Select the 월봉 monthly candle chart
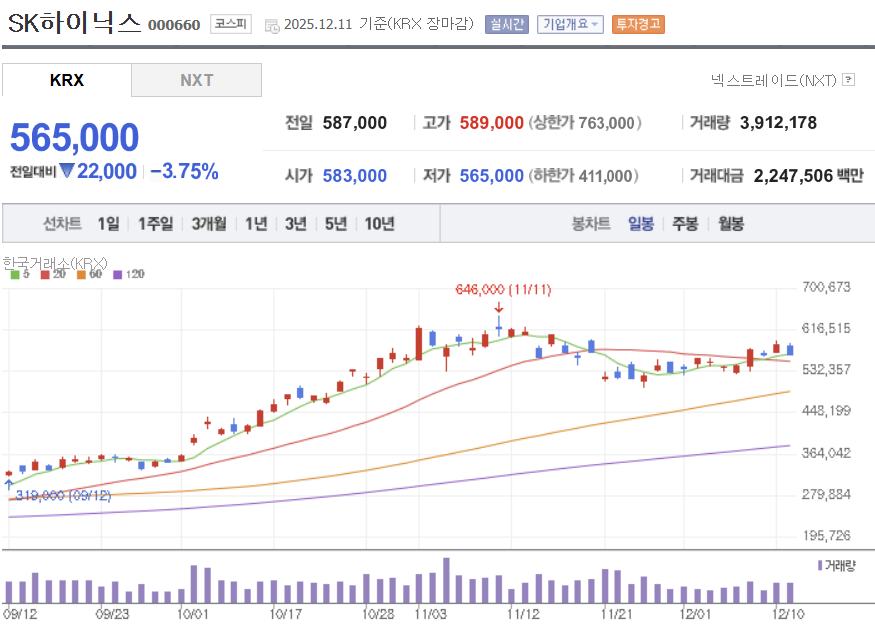The image size is (875, 631). pyautogui.click(x=731, y=224)
